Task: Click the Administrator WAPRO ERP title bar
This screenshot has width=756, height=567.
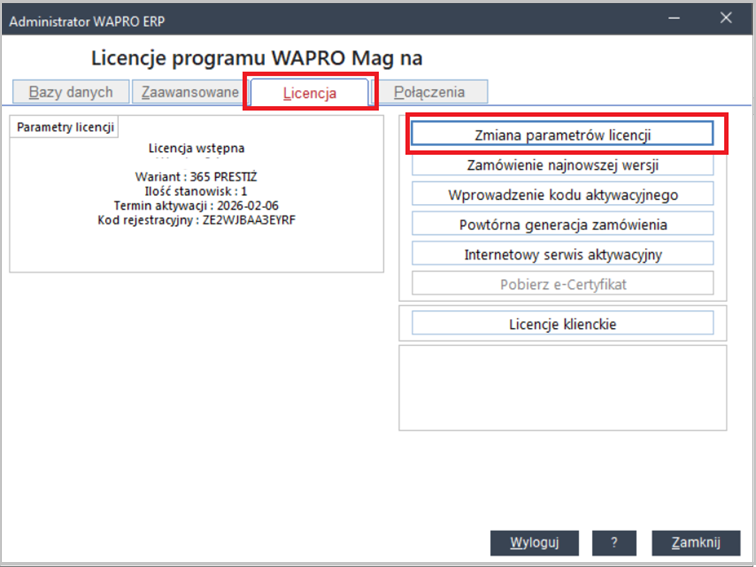Action: [x=300, y=17]
